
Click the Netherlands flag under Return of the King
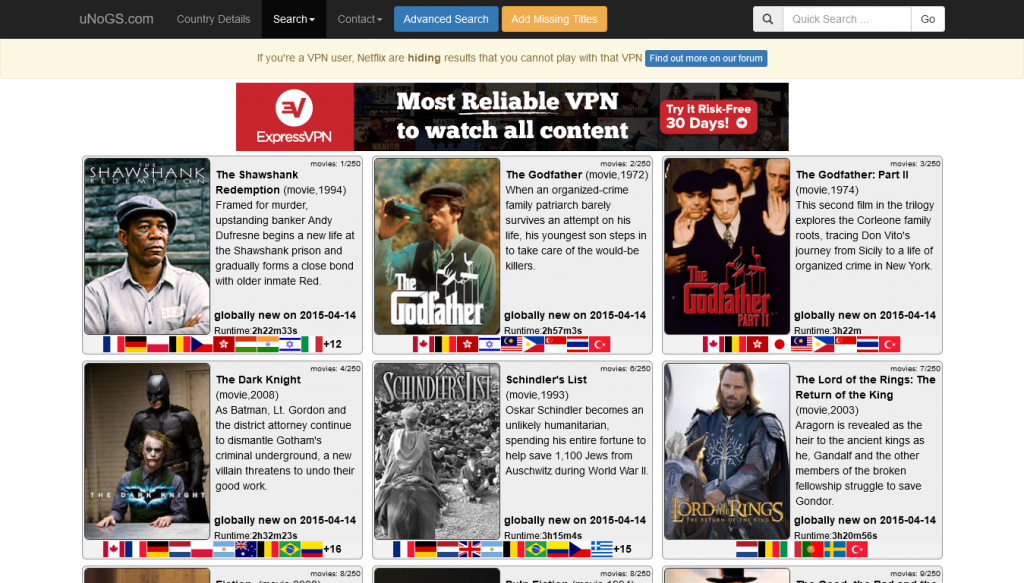[x=746, y=549]
